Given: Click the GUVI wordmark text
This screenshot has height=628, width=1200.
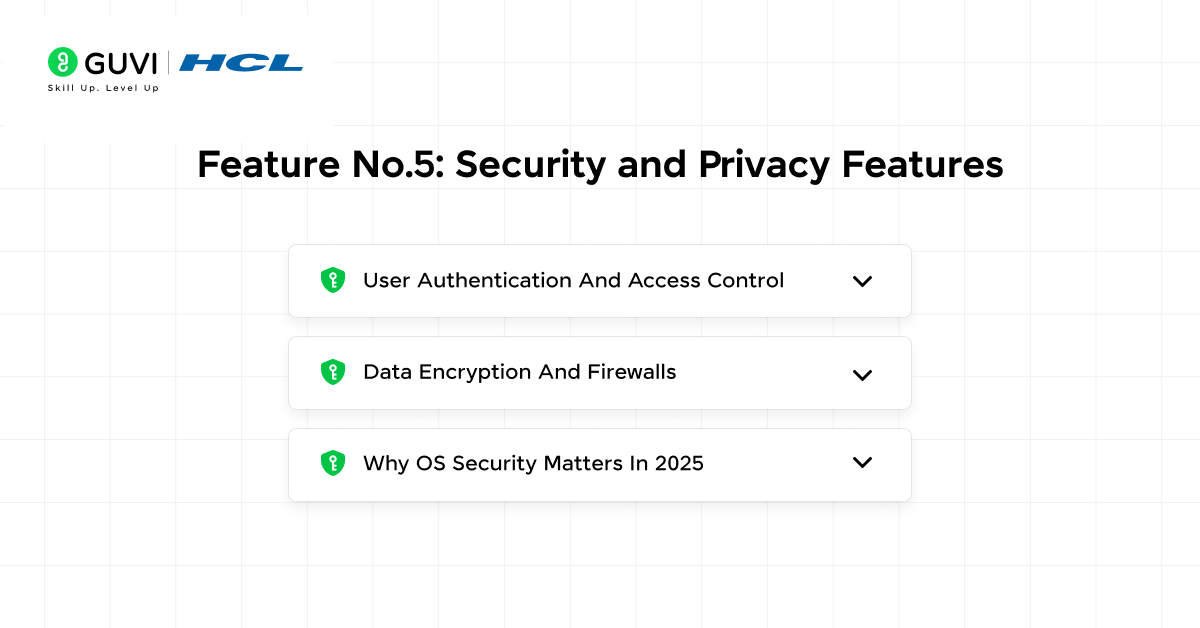Looking at the screenshot, I should point(120,63).
